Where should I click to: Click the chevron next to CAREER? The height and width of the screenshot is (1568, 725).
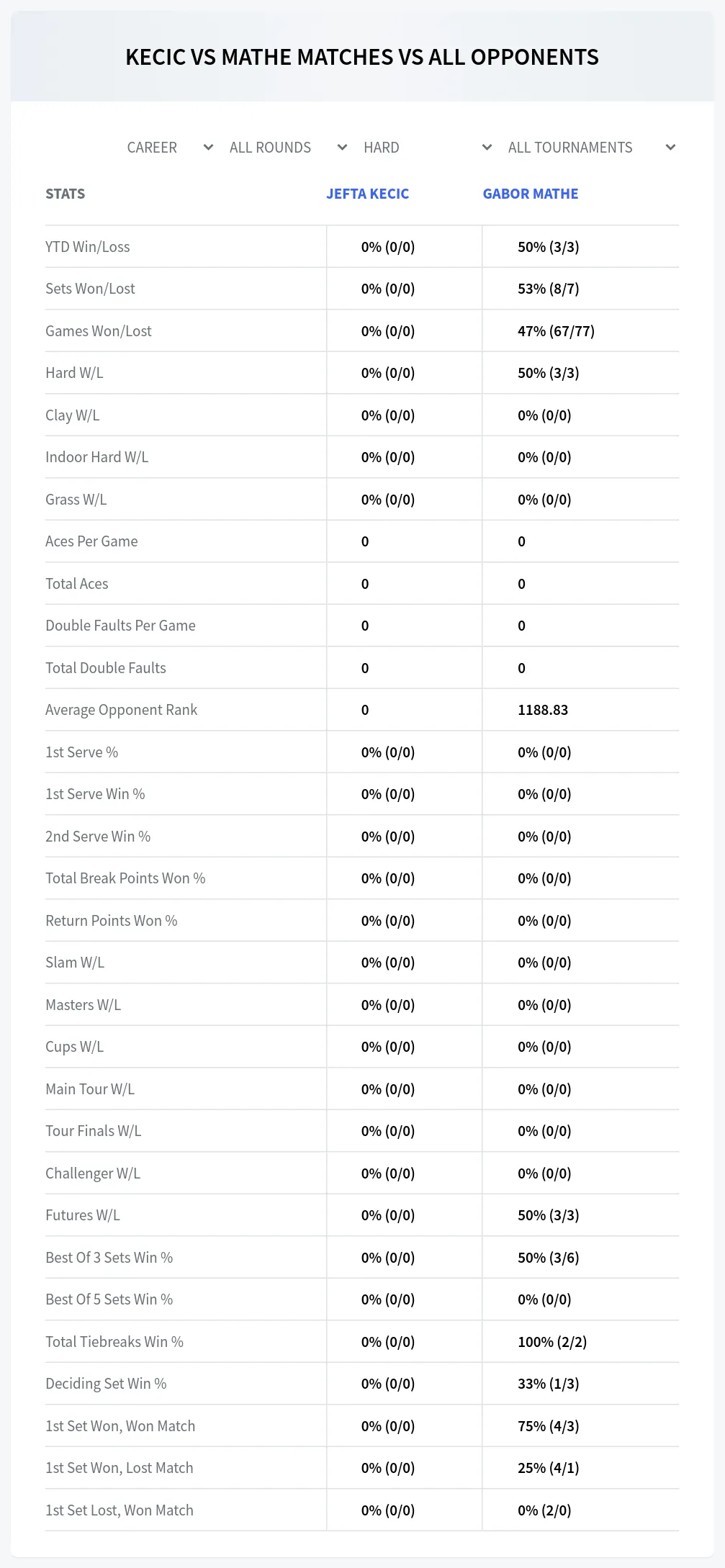click(208, 148)
